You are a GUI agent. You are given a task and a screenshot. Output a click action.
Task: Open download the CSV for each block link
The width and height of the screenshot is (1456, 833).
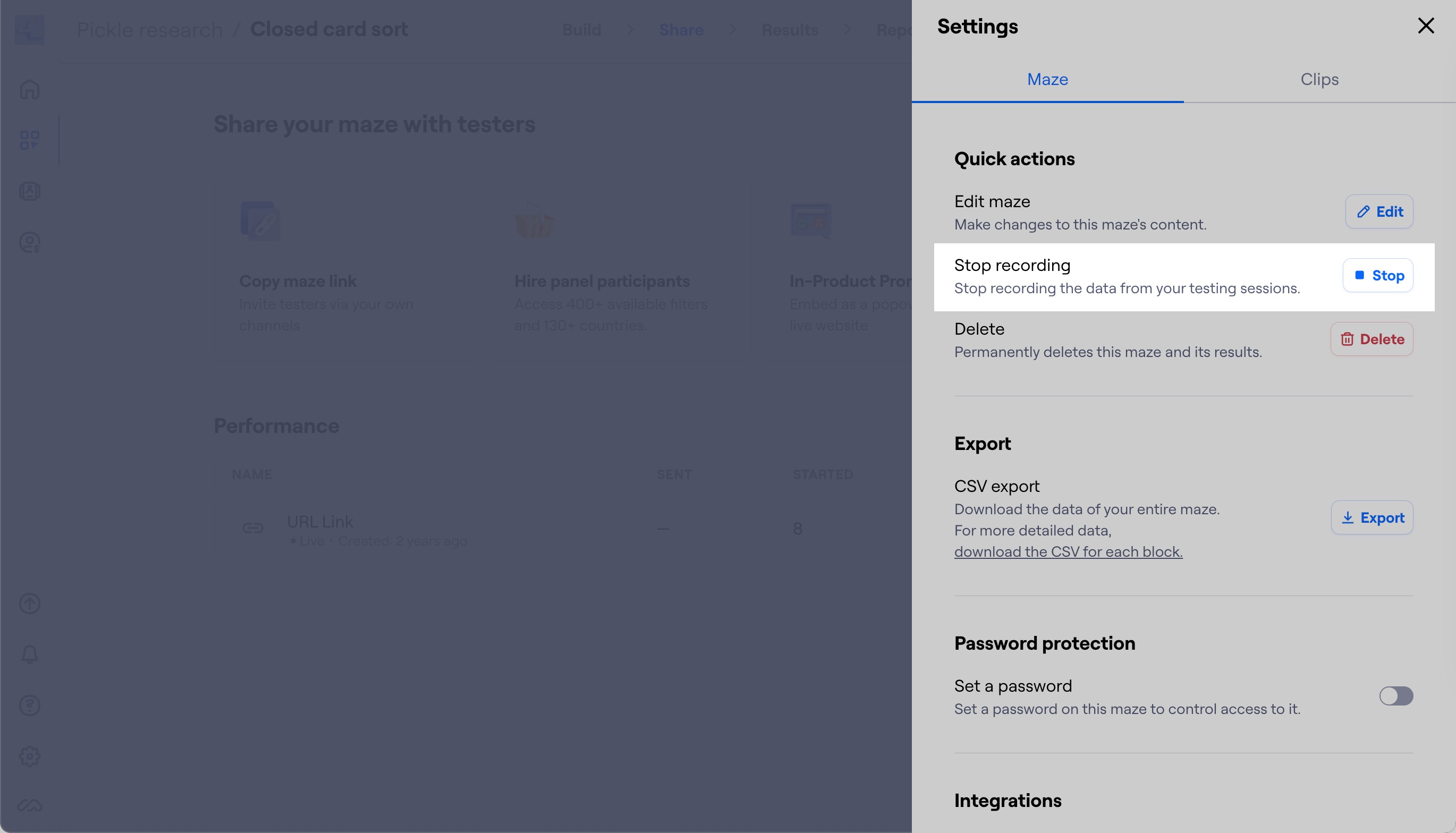point(1068,551)
